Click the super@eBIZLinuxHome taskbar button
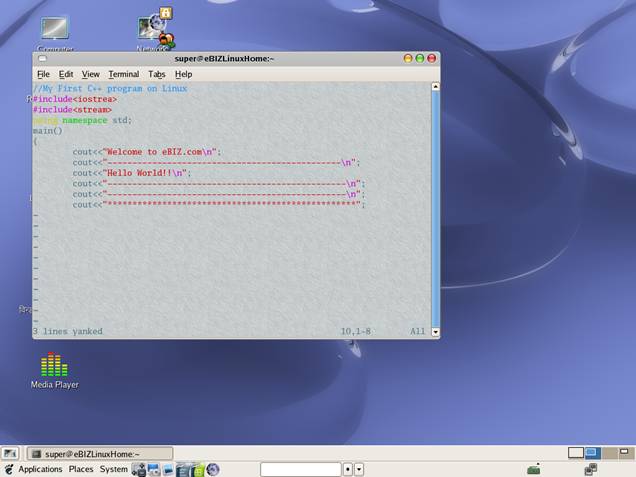 100,453
